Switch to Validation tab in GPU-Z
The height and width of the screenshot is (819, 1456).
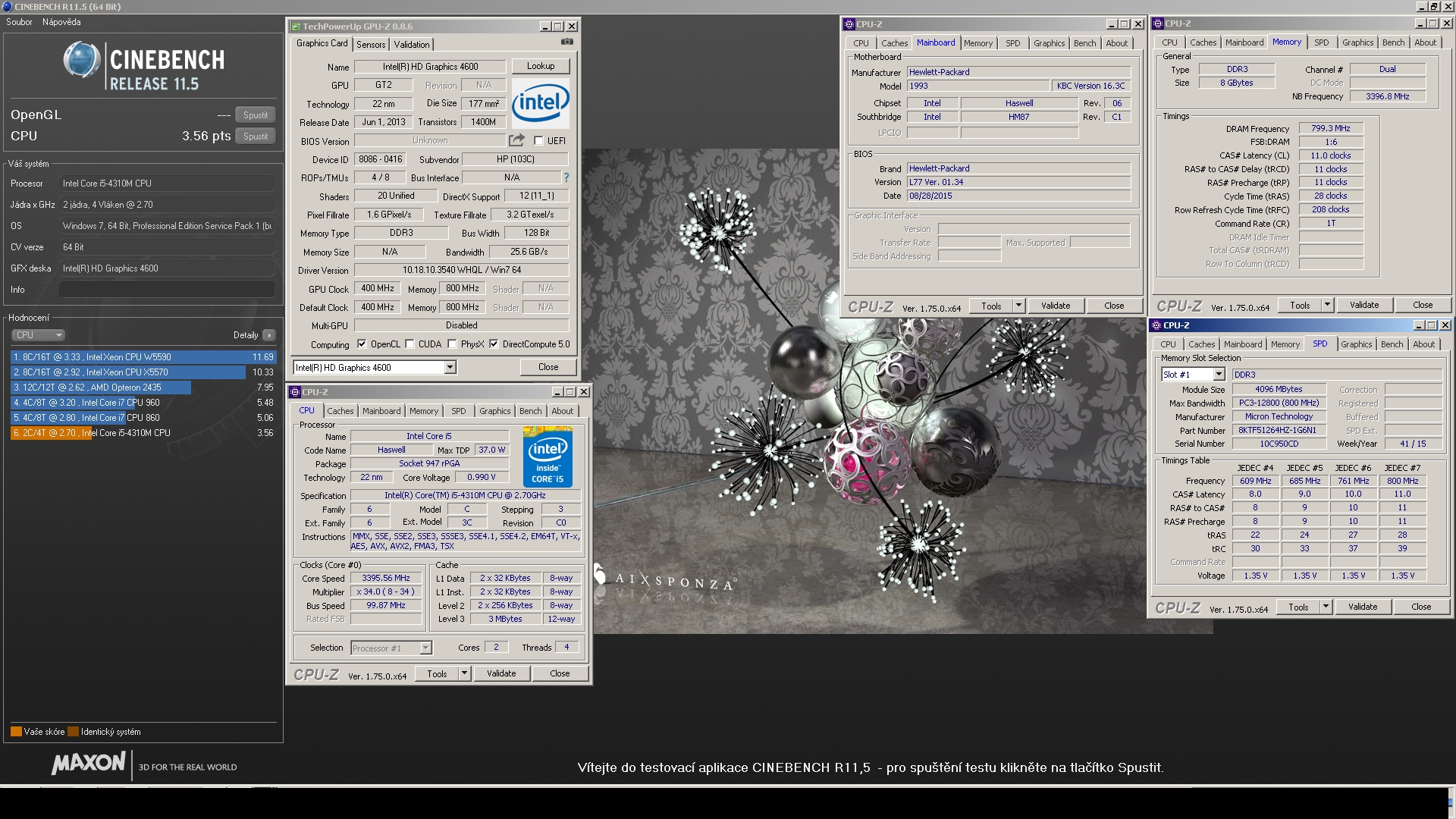click(x=412, y=45)
